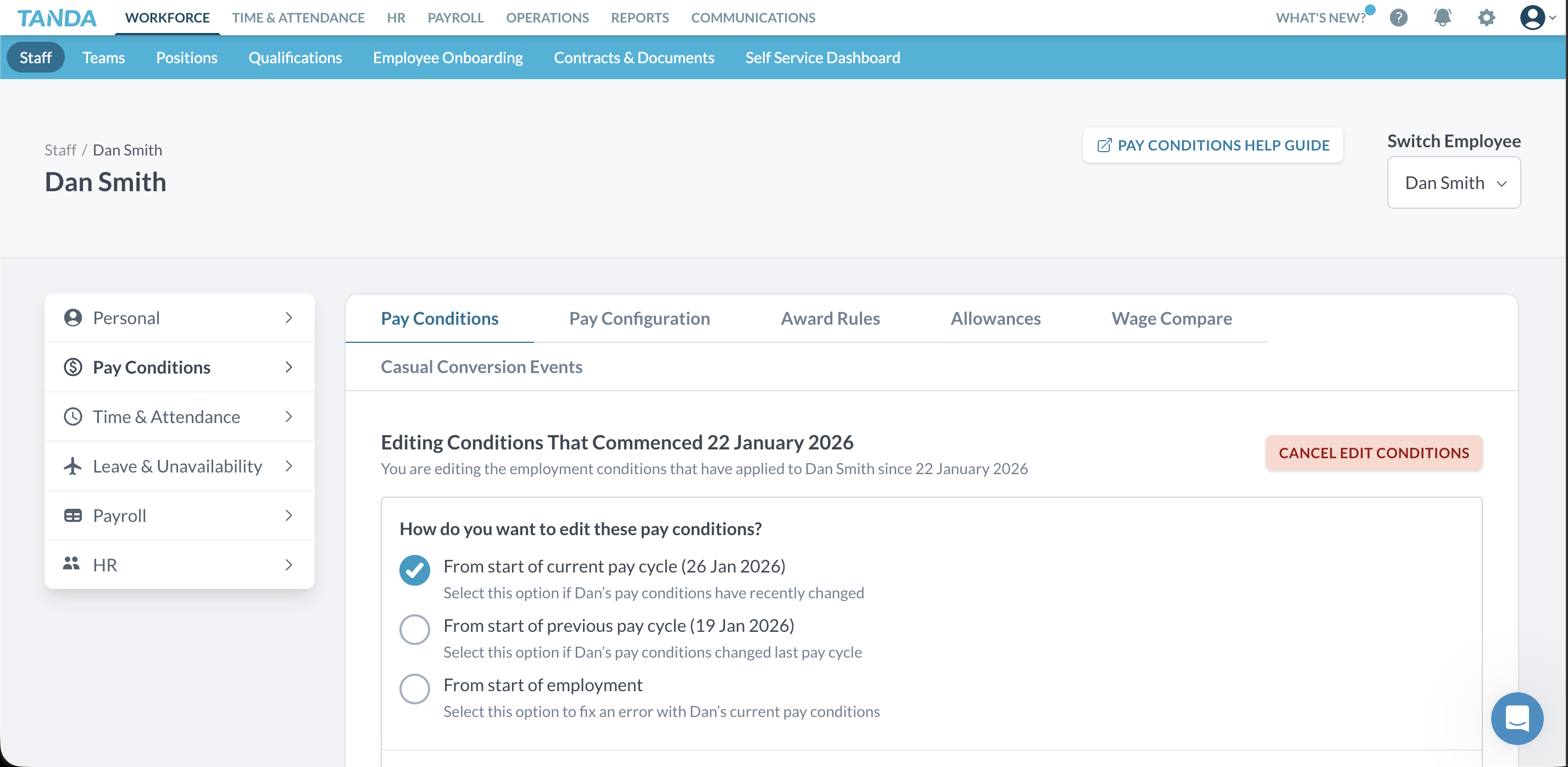The image size is (1568, 767).
Task: Open the chat support bubble icon
Action: [x=1517, y=718]
